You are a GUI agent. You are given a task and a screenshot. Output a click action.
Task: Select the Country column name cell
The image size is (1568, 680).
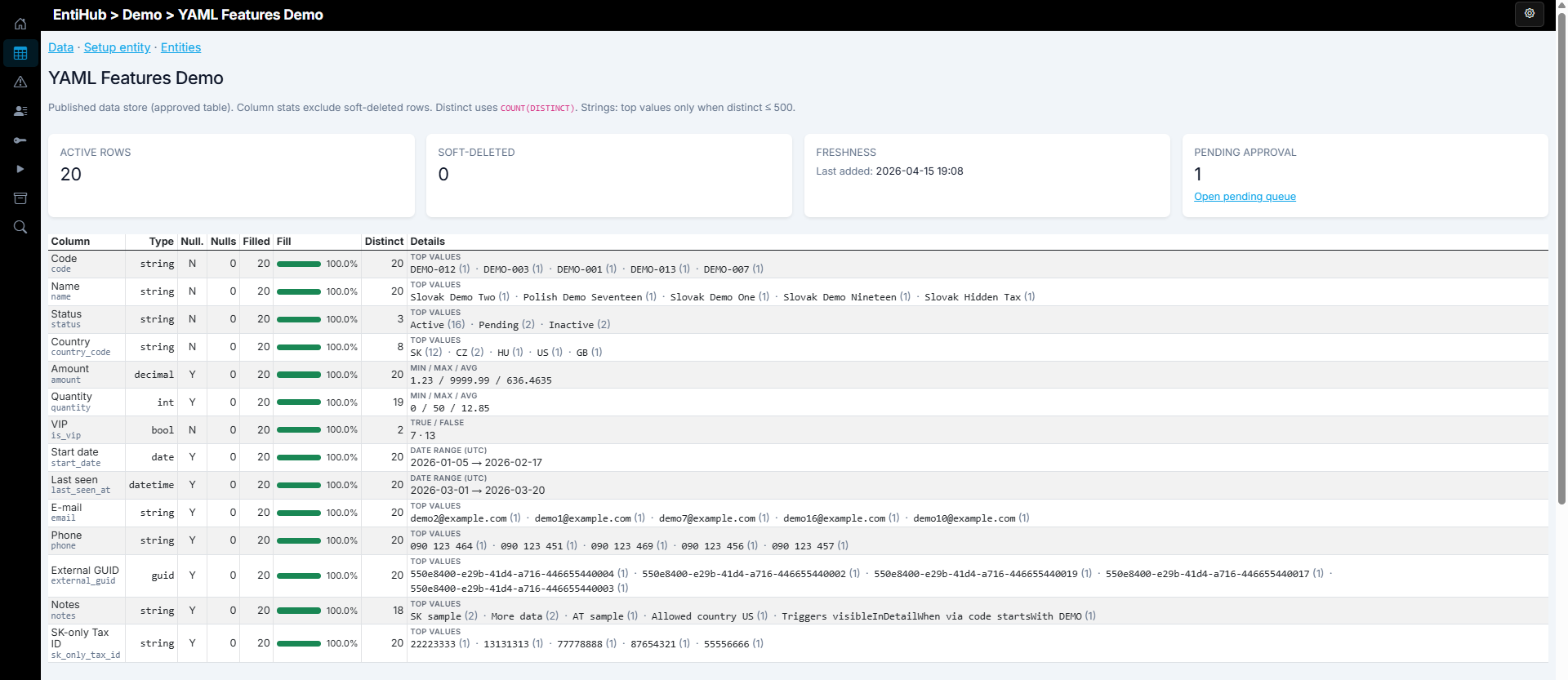point(87,347)
